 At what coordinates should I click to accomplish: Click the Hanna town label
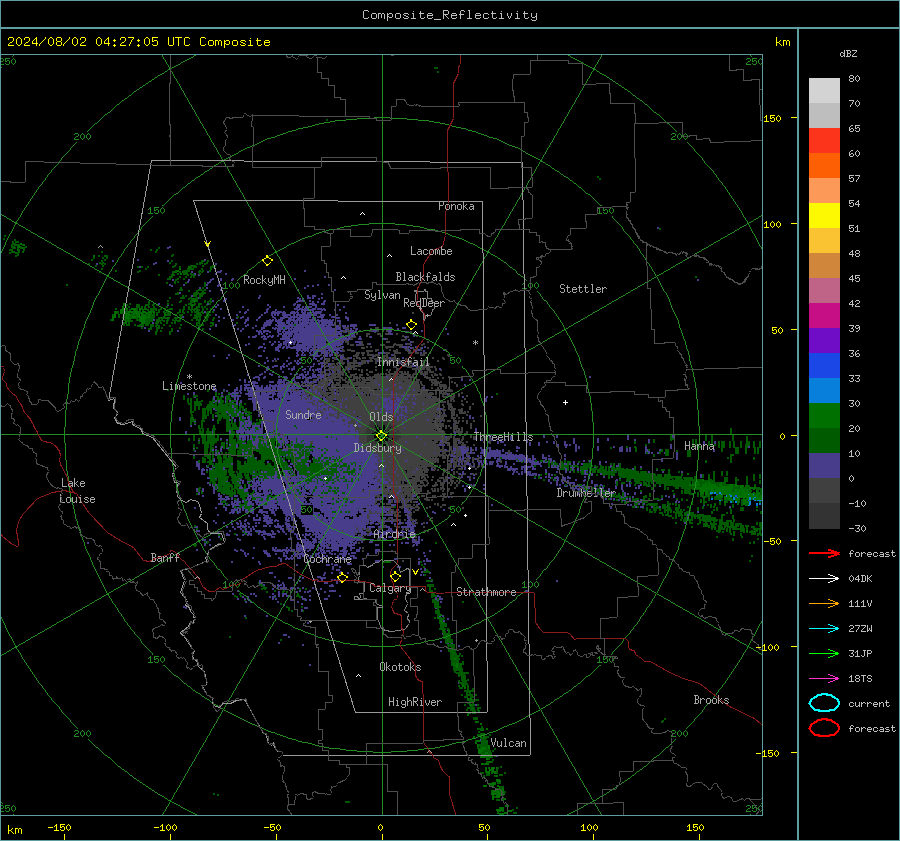click(699, 446)
